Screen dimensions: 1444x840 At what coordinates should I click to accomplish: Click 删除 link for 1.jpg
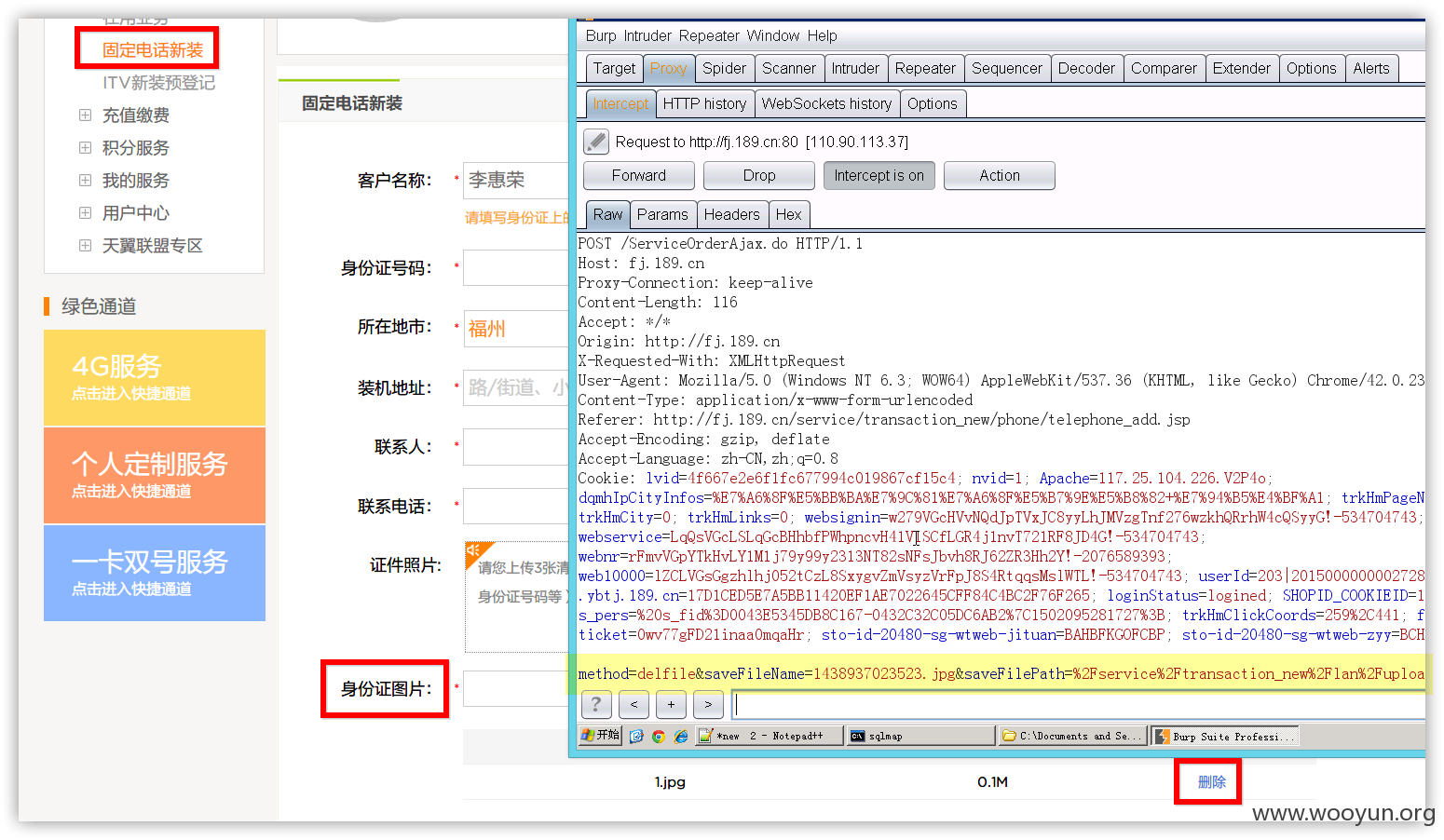click(1211, 781)
